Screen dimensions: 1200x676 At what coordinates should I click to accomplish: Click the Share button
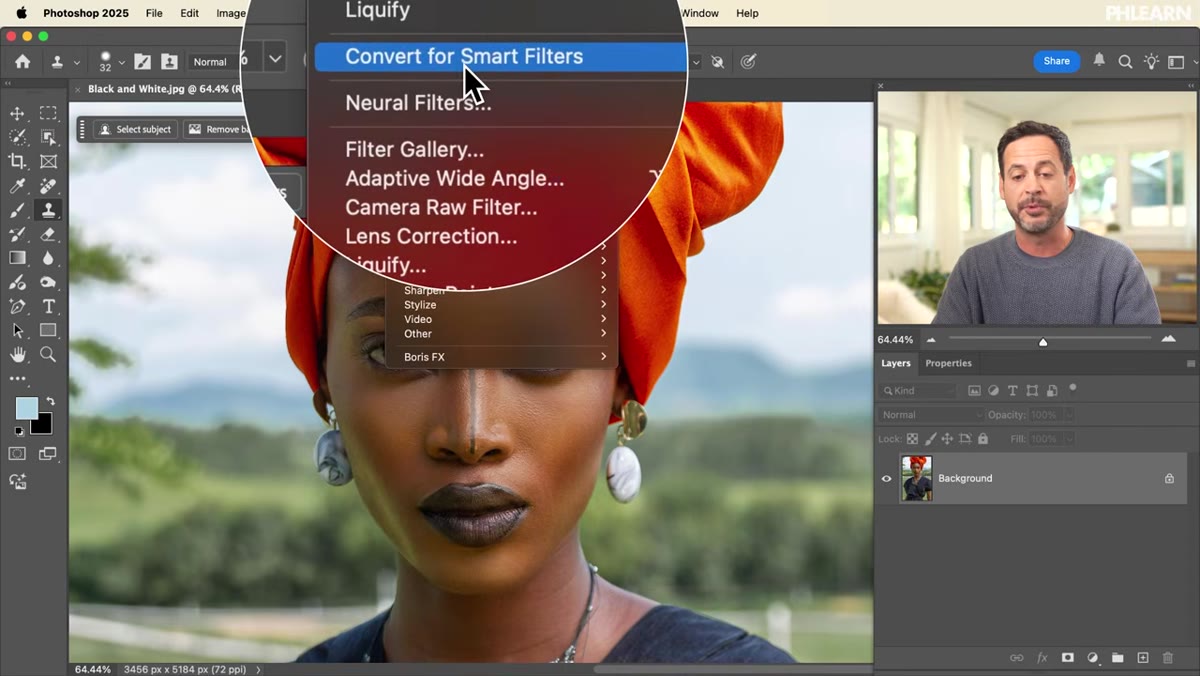(1056, 61)
